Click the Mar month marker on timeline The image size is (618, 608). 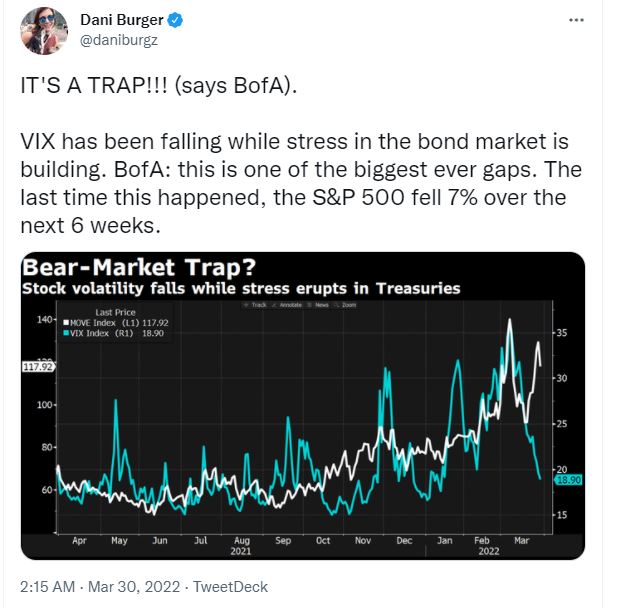click(520, 540)
